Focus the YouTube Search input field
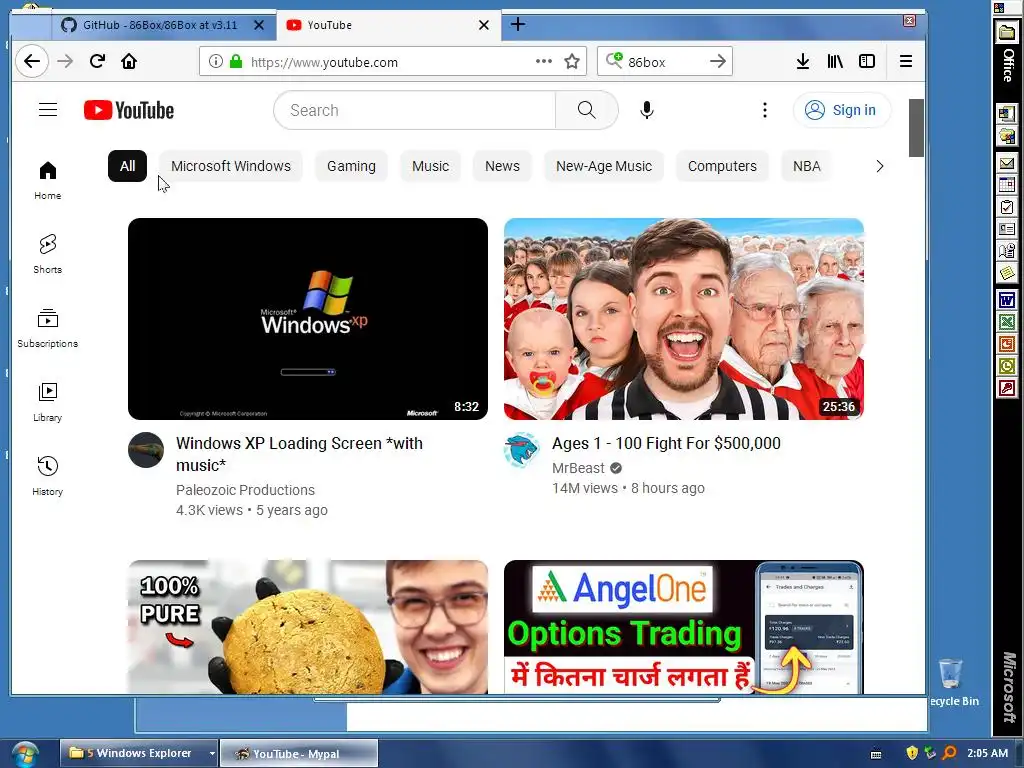Screen dimensions: 1024x768 click(x=415, y=110)
